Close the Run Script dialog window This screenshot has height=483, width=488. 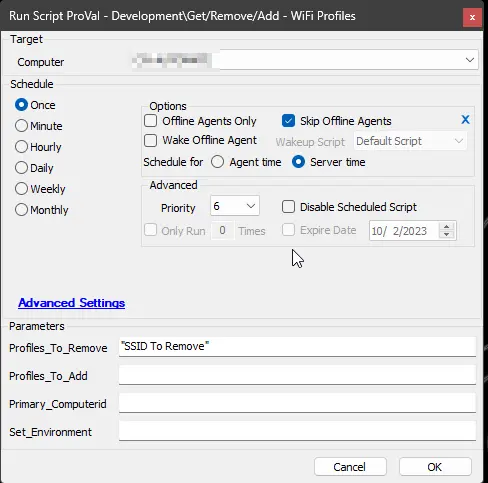pos(472,17)
